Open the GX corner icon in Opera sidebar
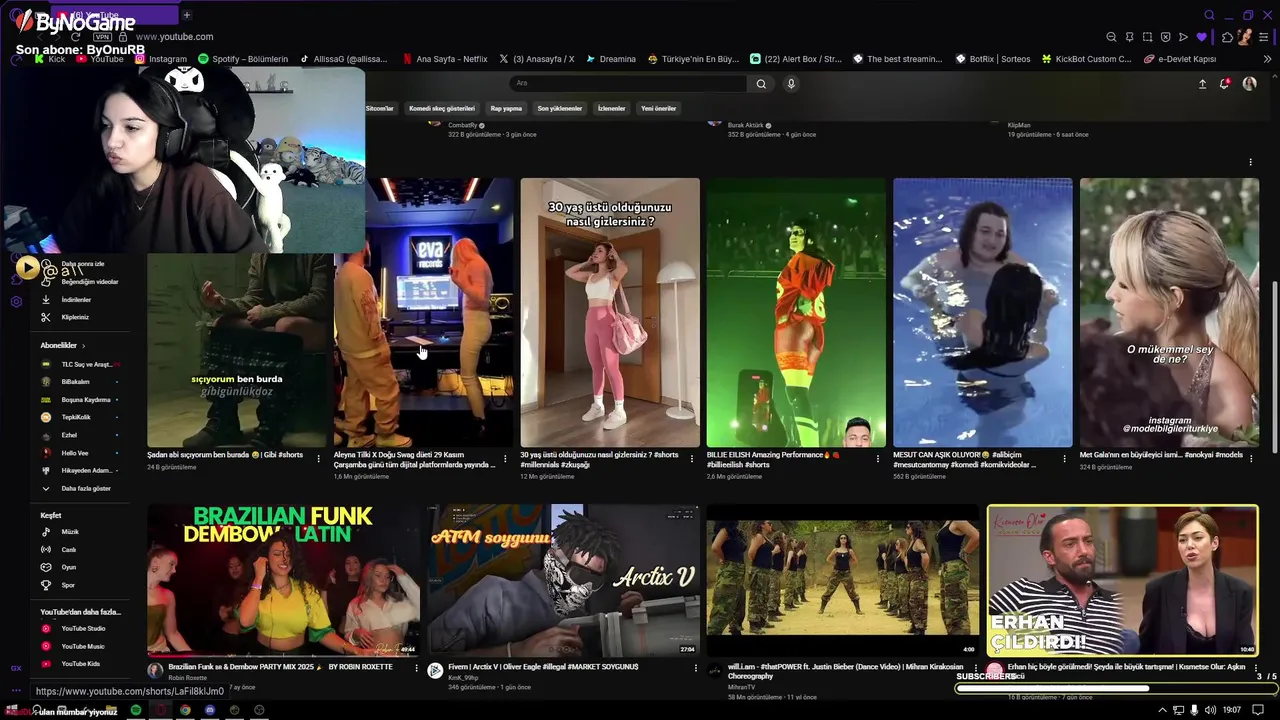 [x=16, y=668]
